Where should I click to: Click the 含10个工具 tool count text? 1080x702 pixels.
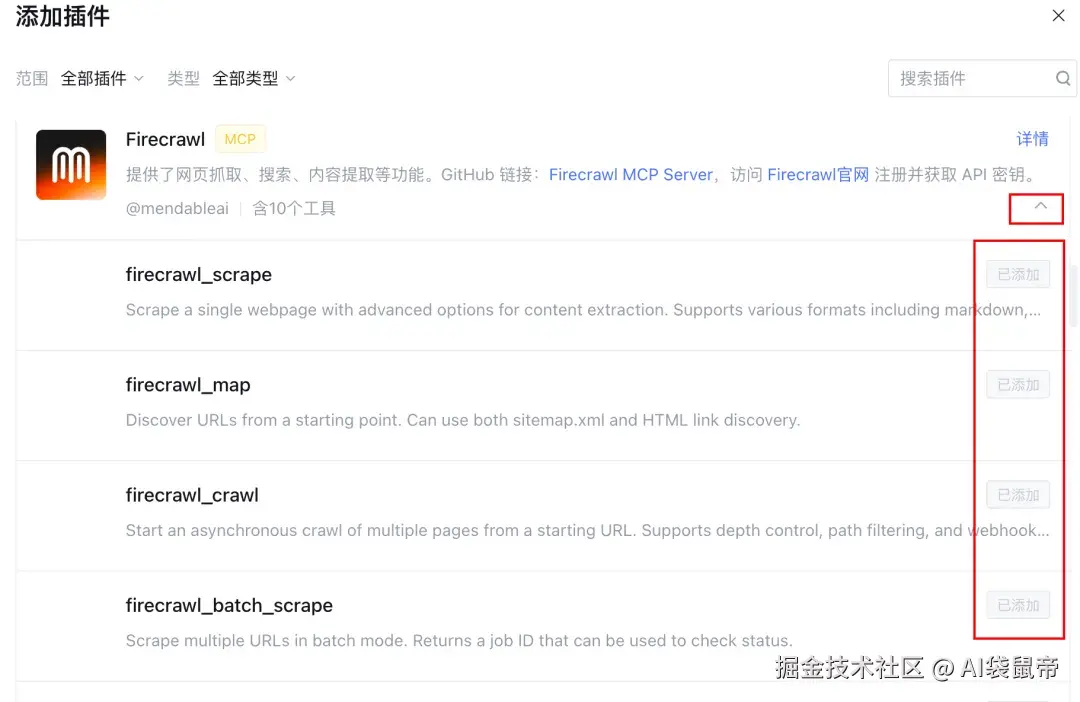(293, 209)
